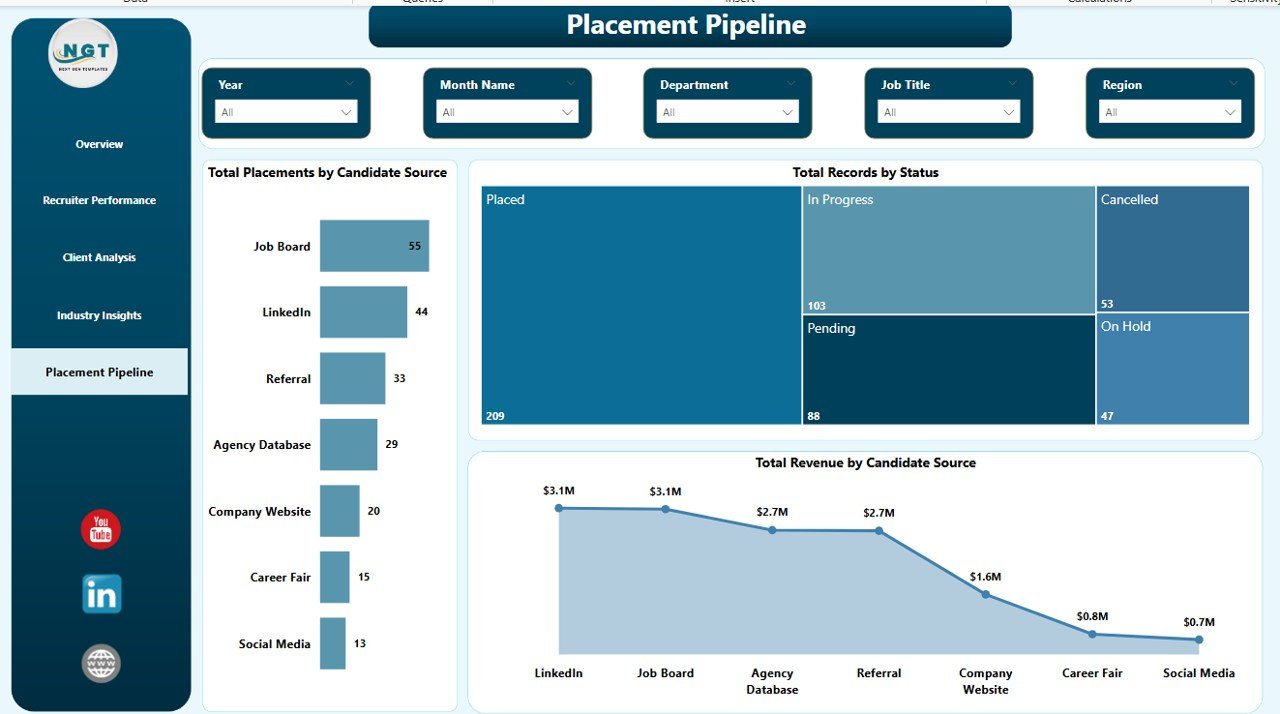Expand the Year slicer header chevron
This screenshot has height=714, width=1280.
350,84
